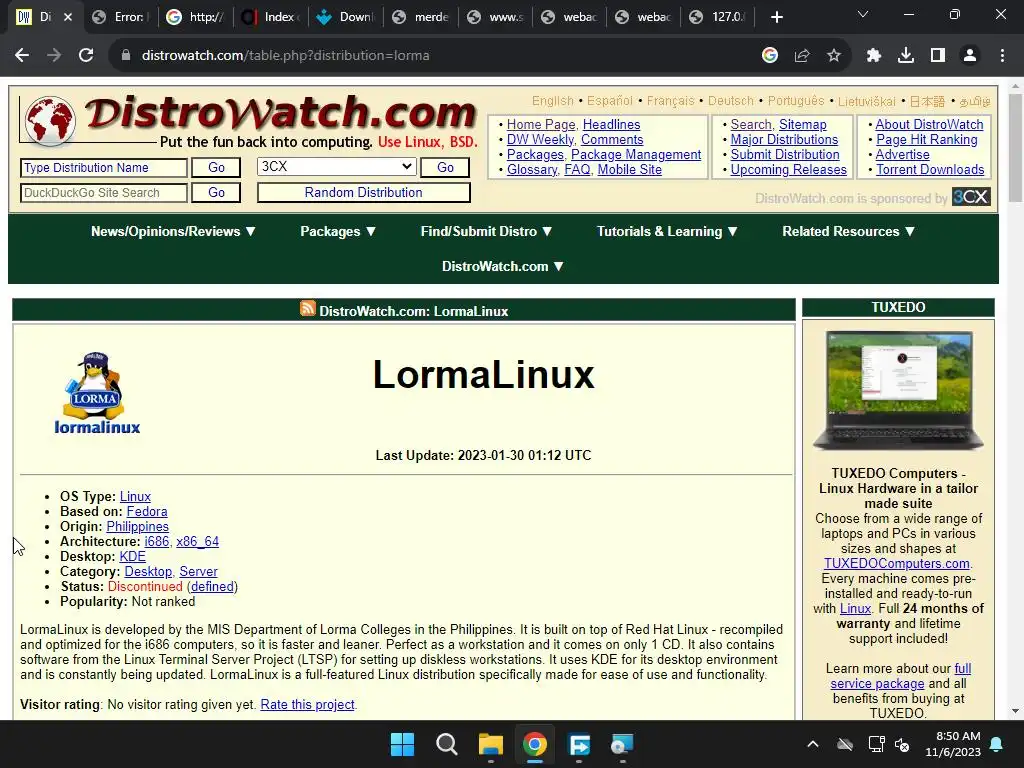1024x768 pixels.
Task: Bookmark this page with star icon
Action: pos(834,56)
